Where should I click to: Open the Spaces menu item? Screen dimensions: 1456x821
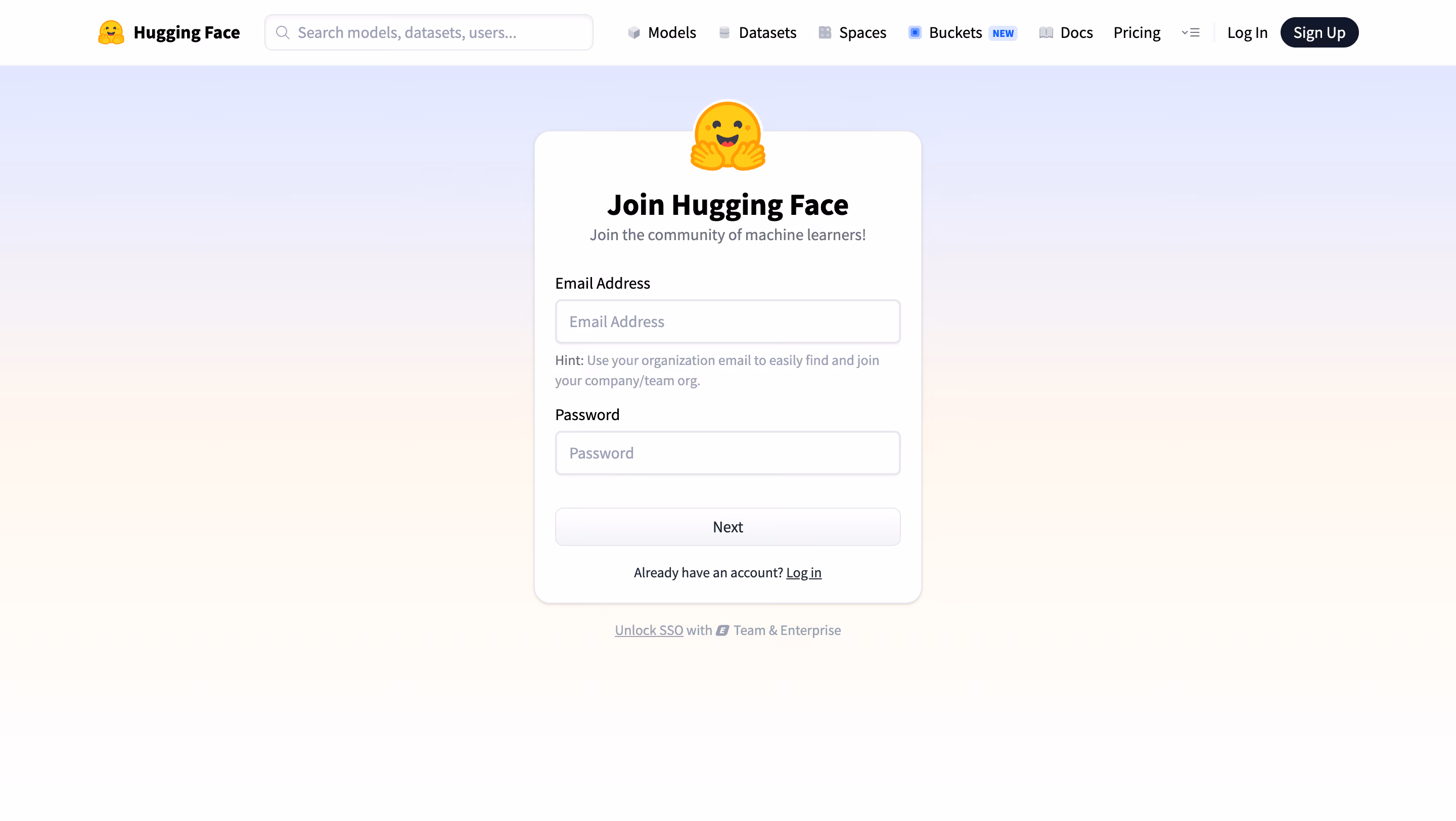coord(852,33)
